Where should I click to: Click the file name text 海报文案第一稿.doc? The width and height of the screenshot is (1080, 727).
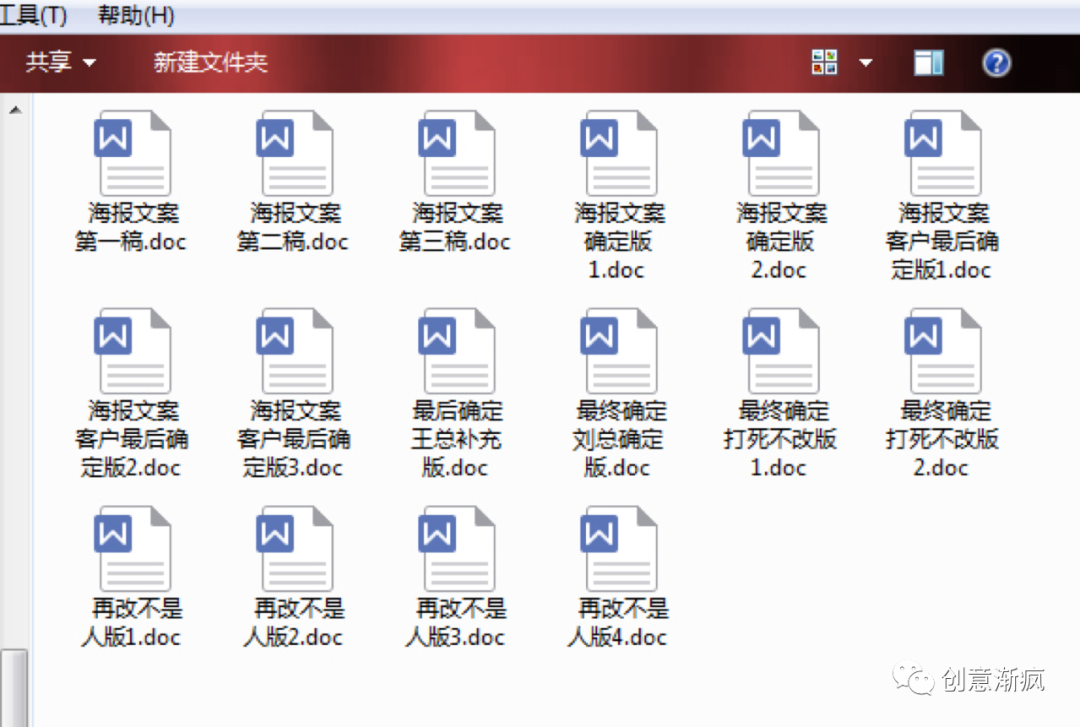coord(131,227)
